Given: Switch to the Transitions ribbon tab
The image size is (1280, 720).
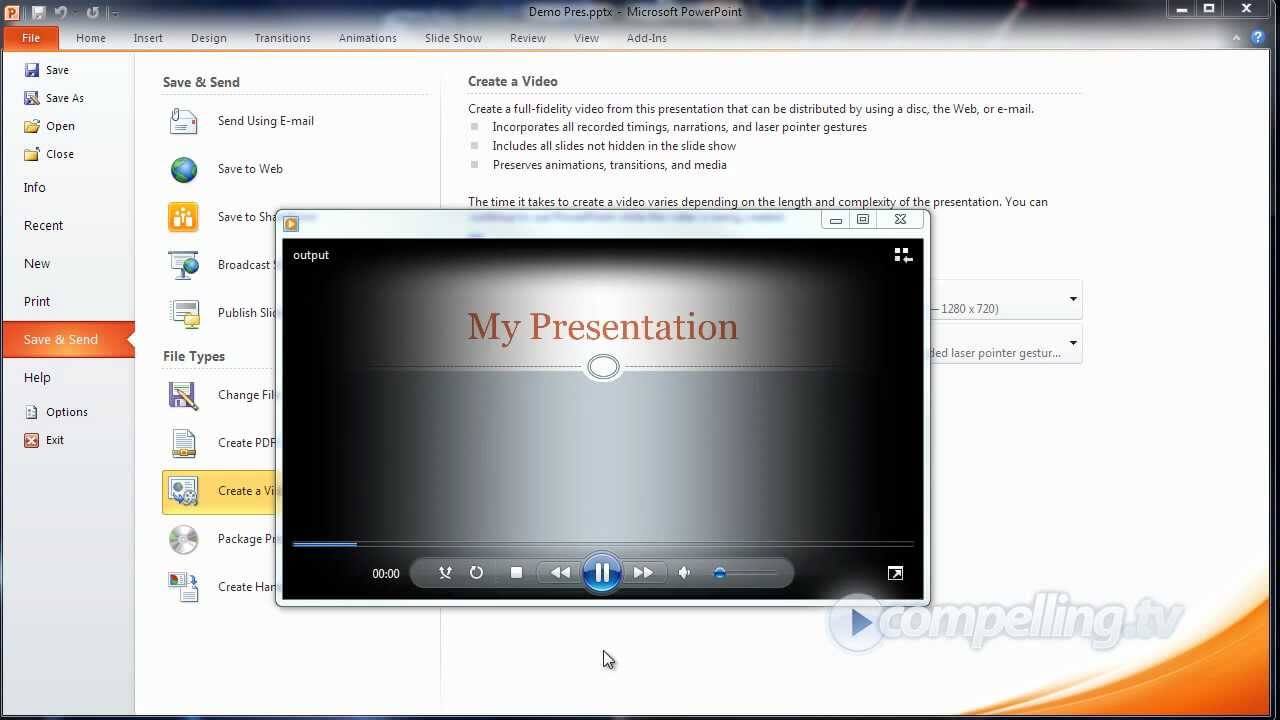Looking at the screenshot, I should point(283,38).
